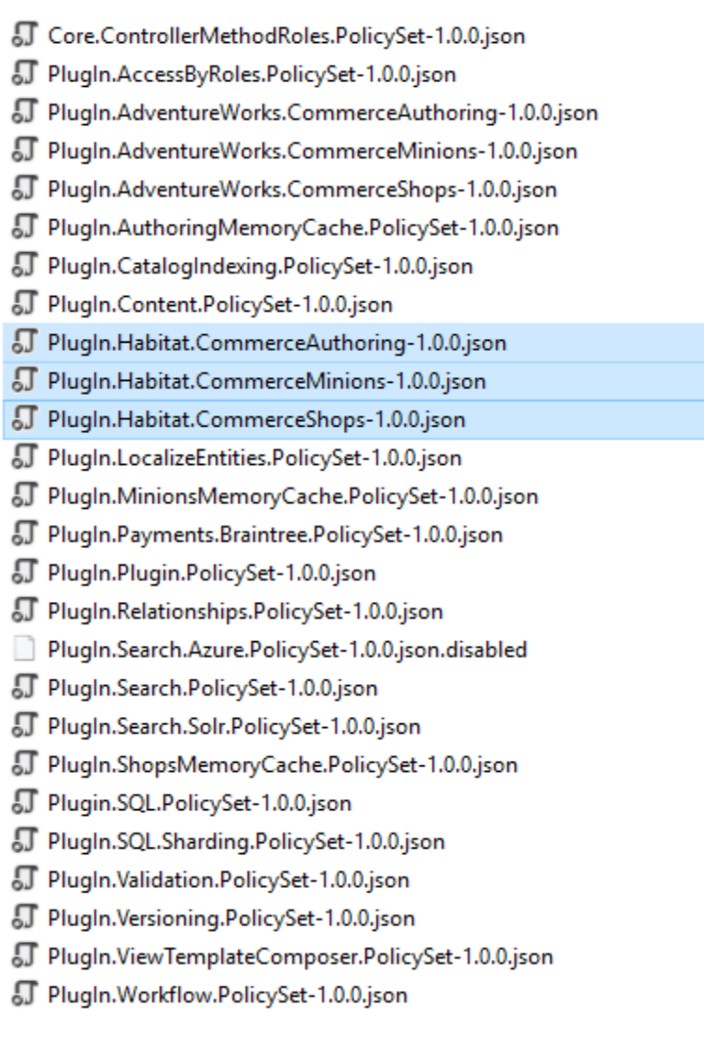Click icon of PlugIn.ShopsMemoryCache.PolicySet file

[x=24, y=764]
